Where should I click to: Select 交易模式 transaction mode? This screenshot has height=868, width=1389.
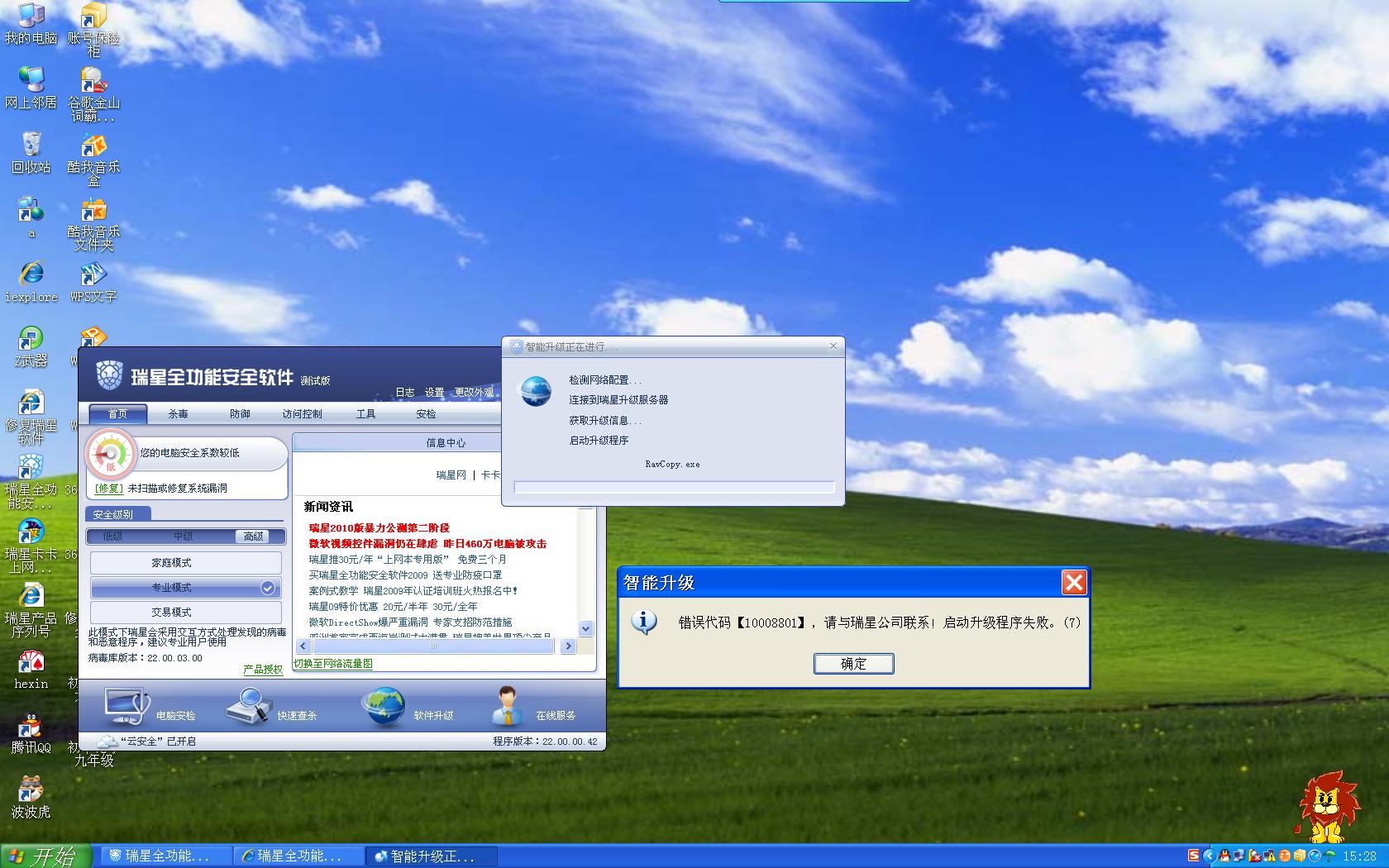pos(185,612)
